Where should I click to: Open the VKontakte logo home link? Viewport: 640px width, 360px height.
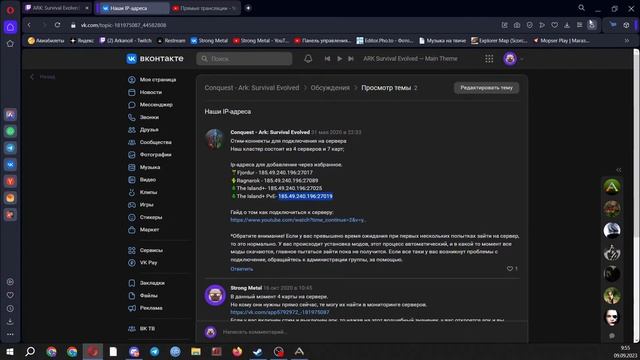click(x=155, y=58)
